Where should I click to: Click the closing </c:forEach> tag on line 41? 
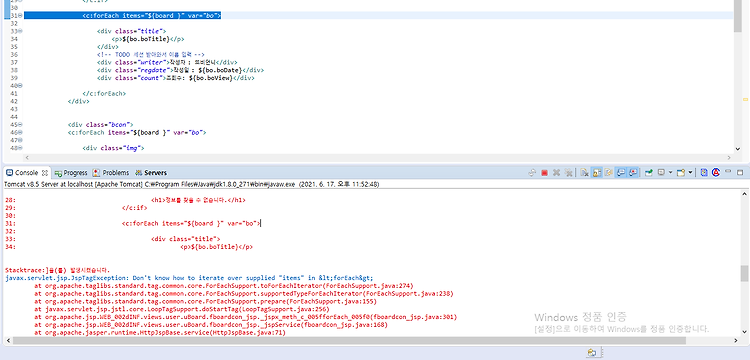(x=104, y=93)
